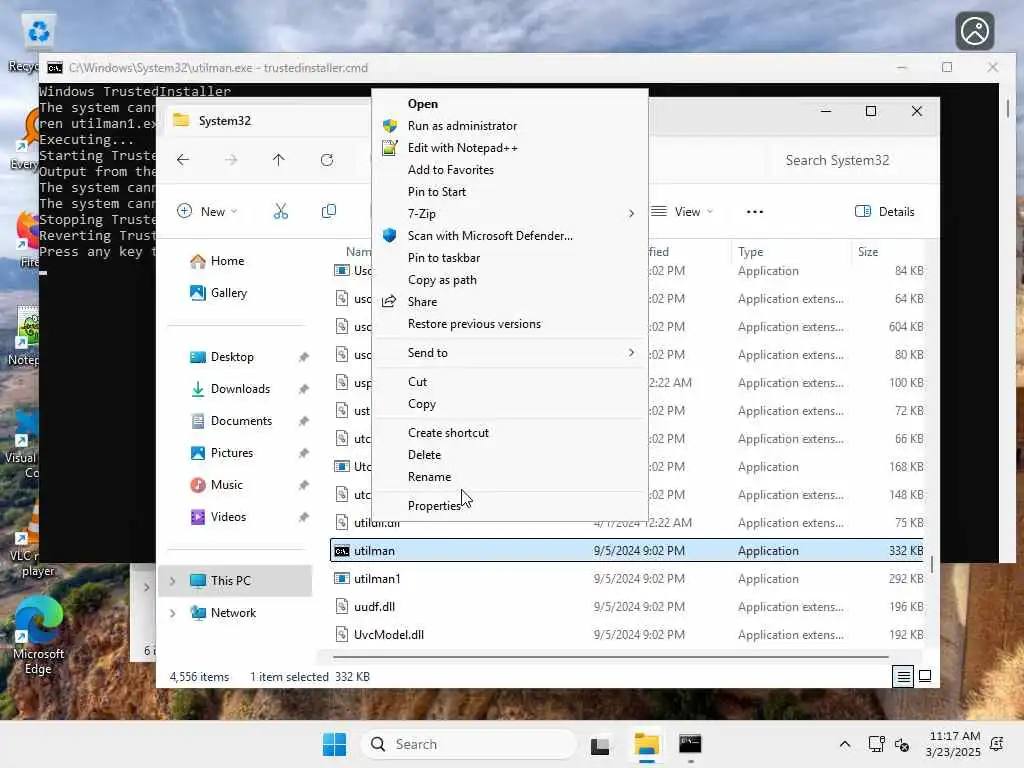Screen dimensions: 1024x768
Task: Select Network in navigation pane
Action: [x=233, y=613]
